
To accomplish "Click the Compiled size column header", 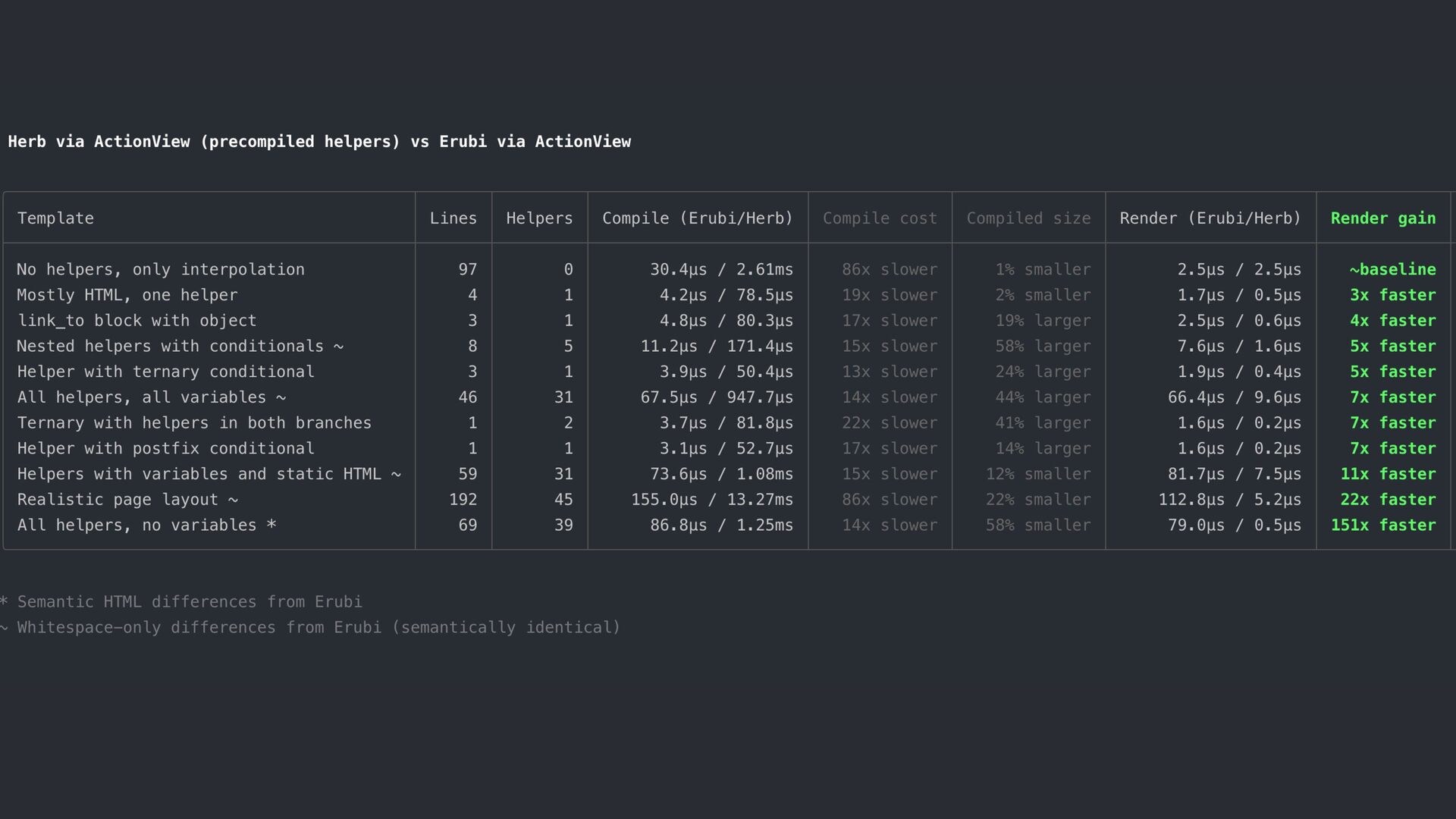I will 1028,218.
